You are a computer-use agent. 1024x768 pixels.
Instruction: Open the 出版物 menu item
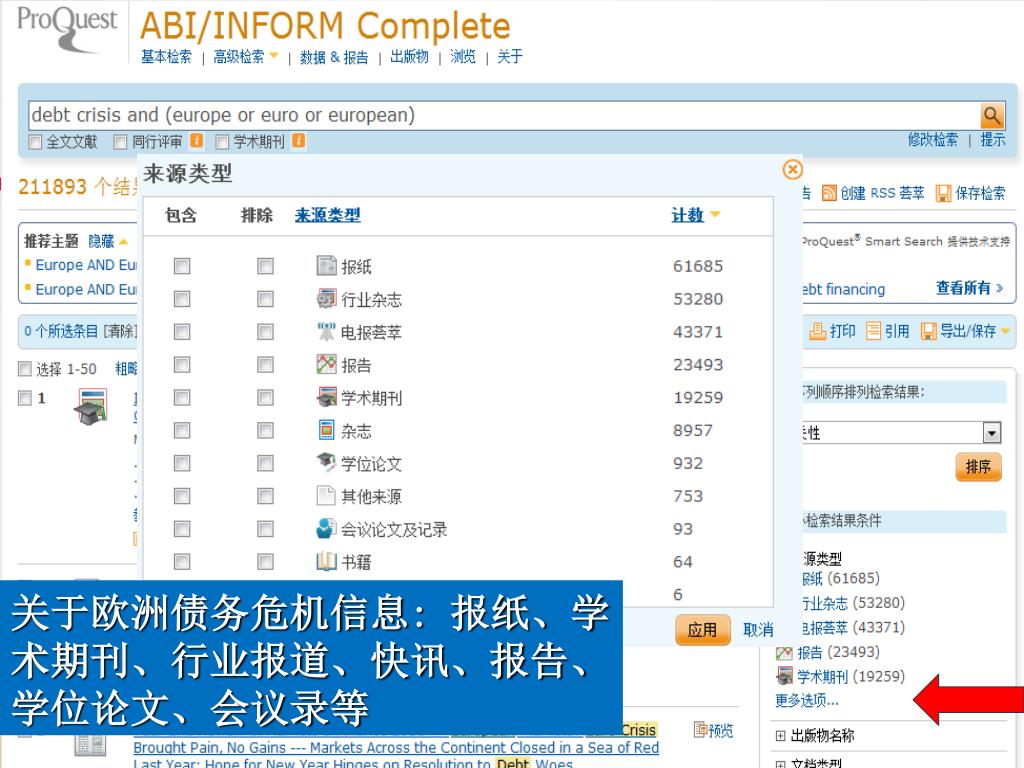point(409,57)
